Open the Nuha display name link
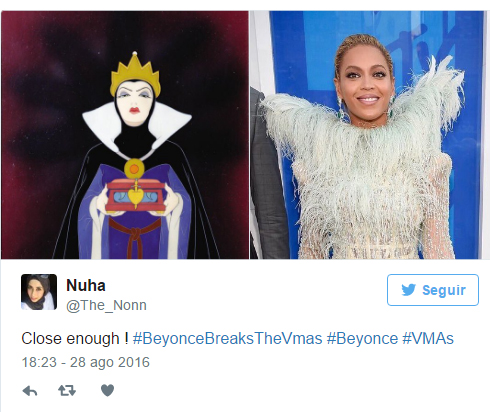Viewport: 490px width, 412px height. [x=86, y=285]
